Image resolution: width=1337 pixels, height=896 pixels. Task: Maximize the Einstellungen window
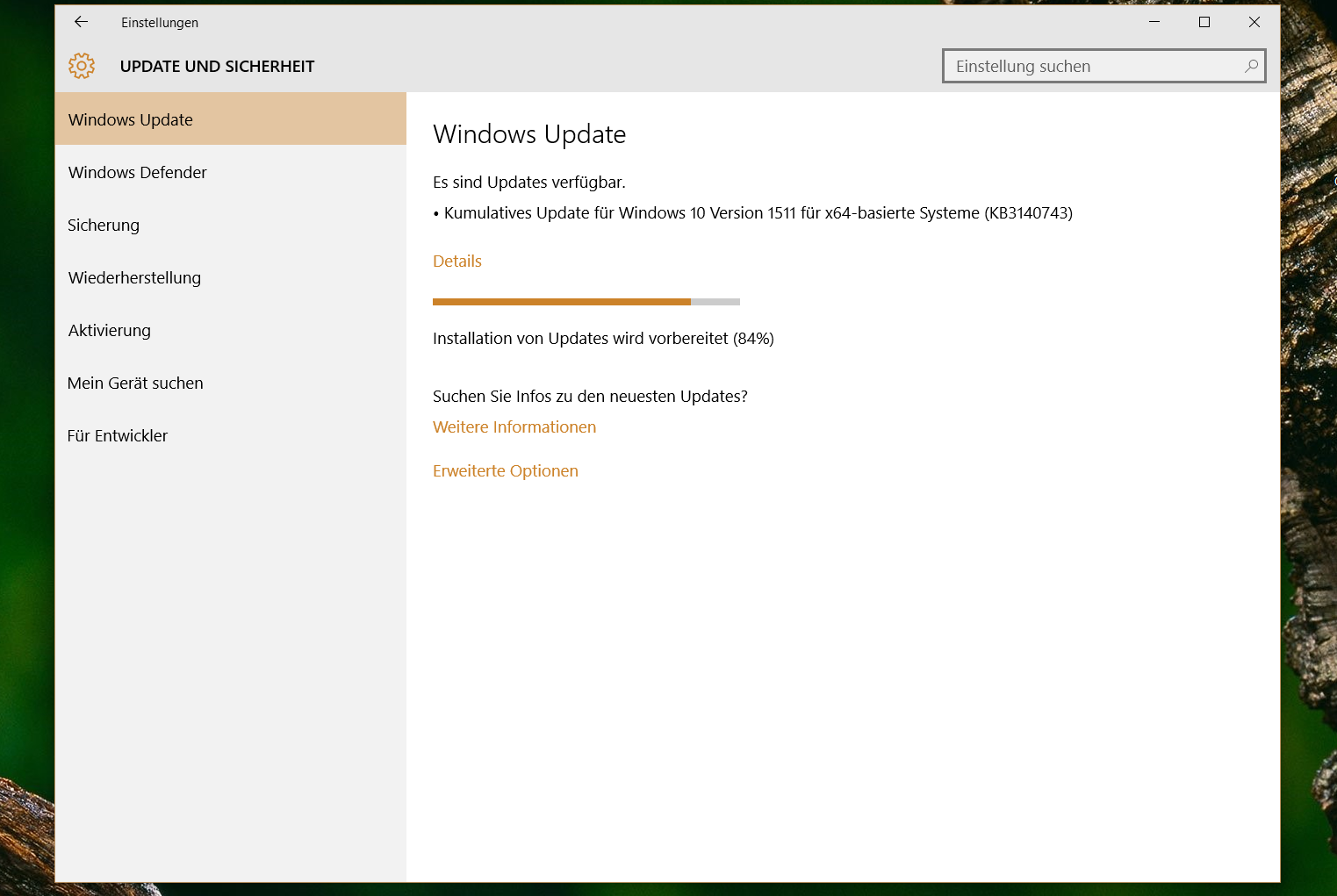(1204, 22)
